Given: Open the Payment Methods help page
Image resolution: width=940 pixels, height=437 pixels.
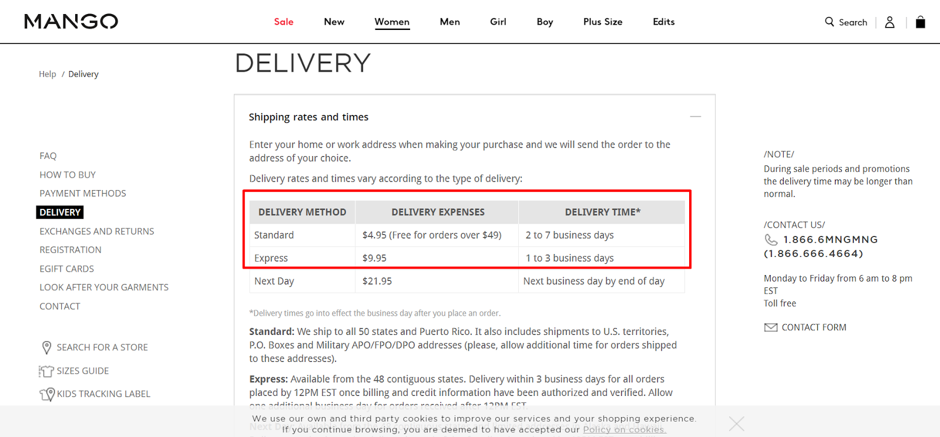Looking at the screenshot, I should [x=83, y=193].
